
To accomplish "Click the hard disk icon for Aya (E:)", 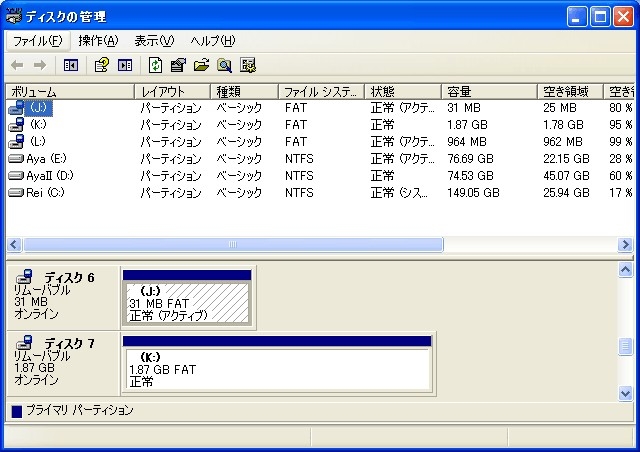I will coord(16,158).
